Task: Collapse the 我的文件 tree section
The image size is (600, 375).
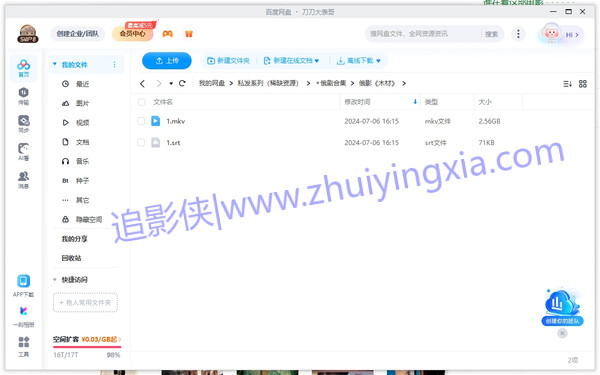Action: (x=55, y=64)
